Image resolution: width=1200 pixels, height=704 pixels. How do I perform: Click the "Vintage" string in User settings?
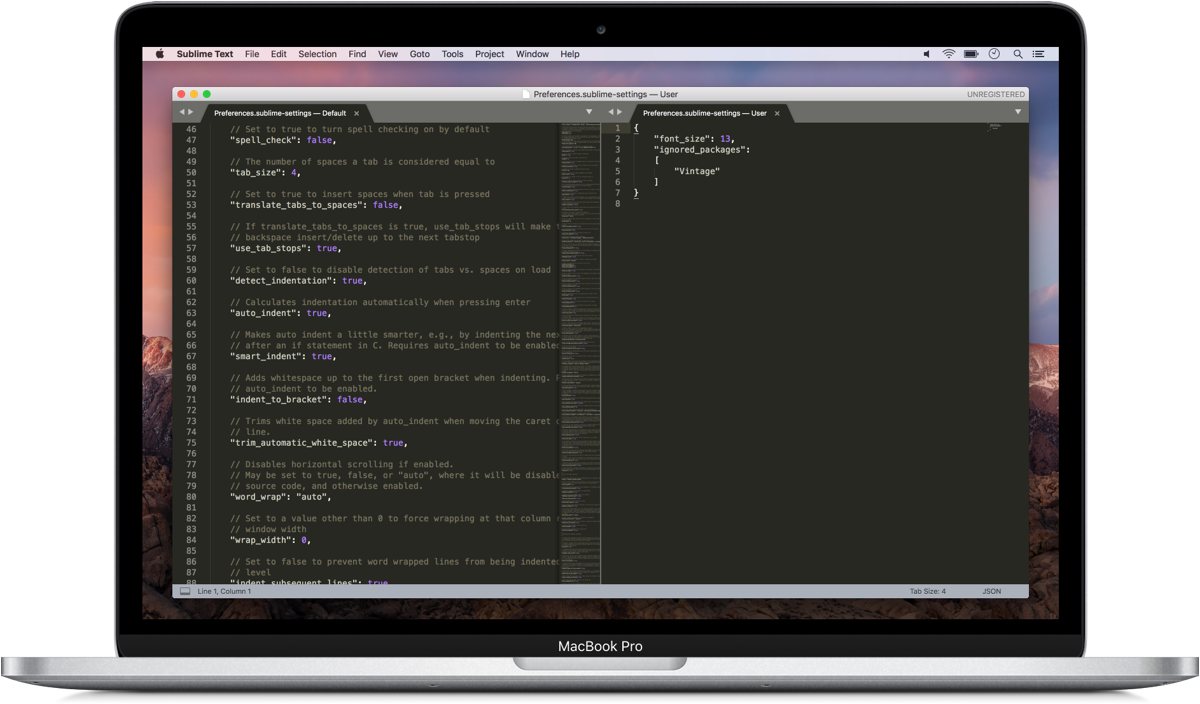[x=697, y=171]
